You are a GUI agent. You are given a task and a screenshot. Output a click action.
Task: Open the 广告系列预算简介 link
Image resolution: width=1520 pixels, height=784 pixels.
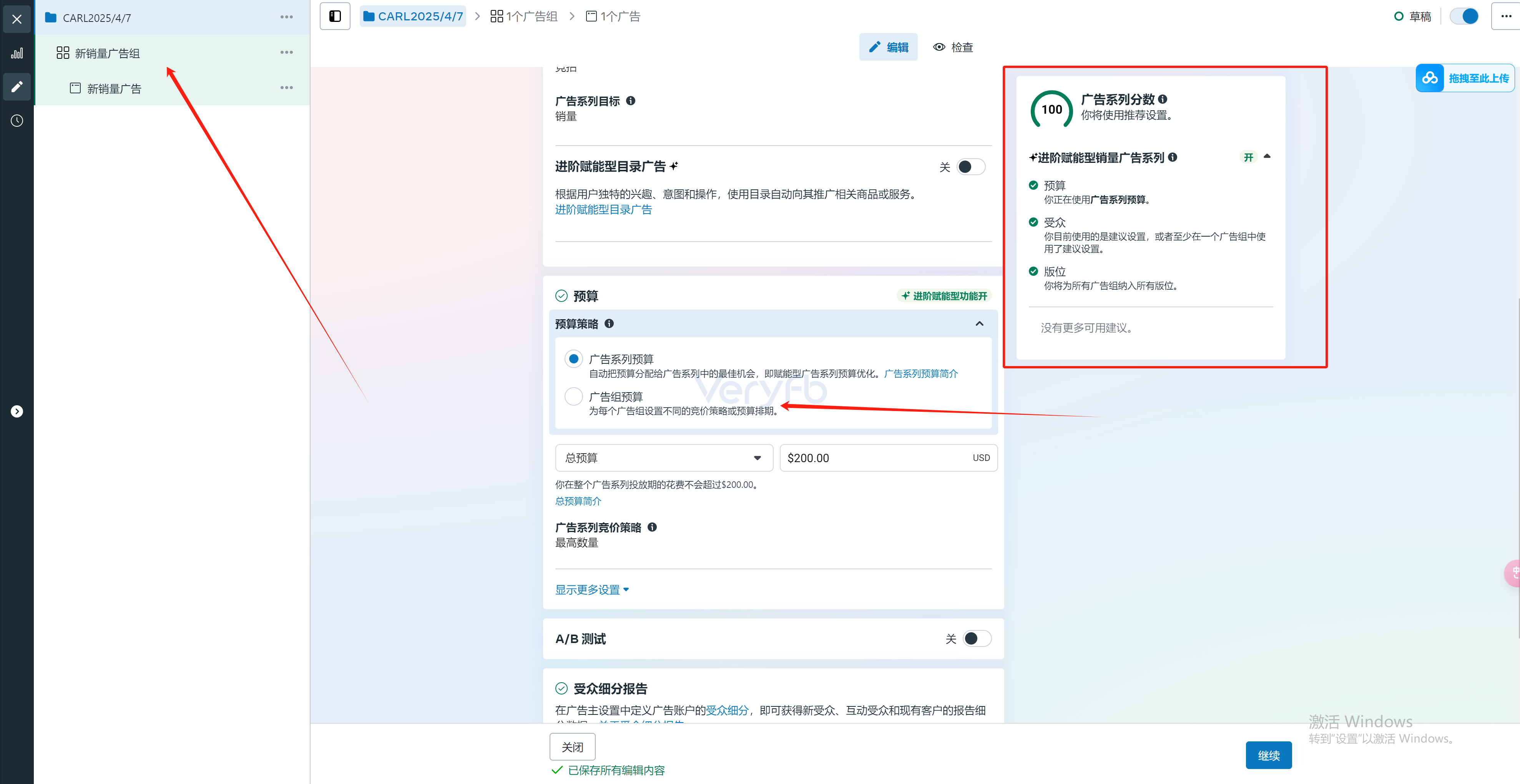[920, 373]
